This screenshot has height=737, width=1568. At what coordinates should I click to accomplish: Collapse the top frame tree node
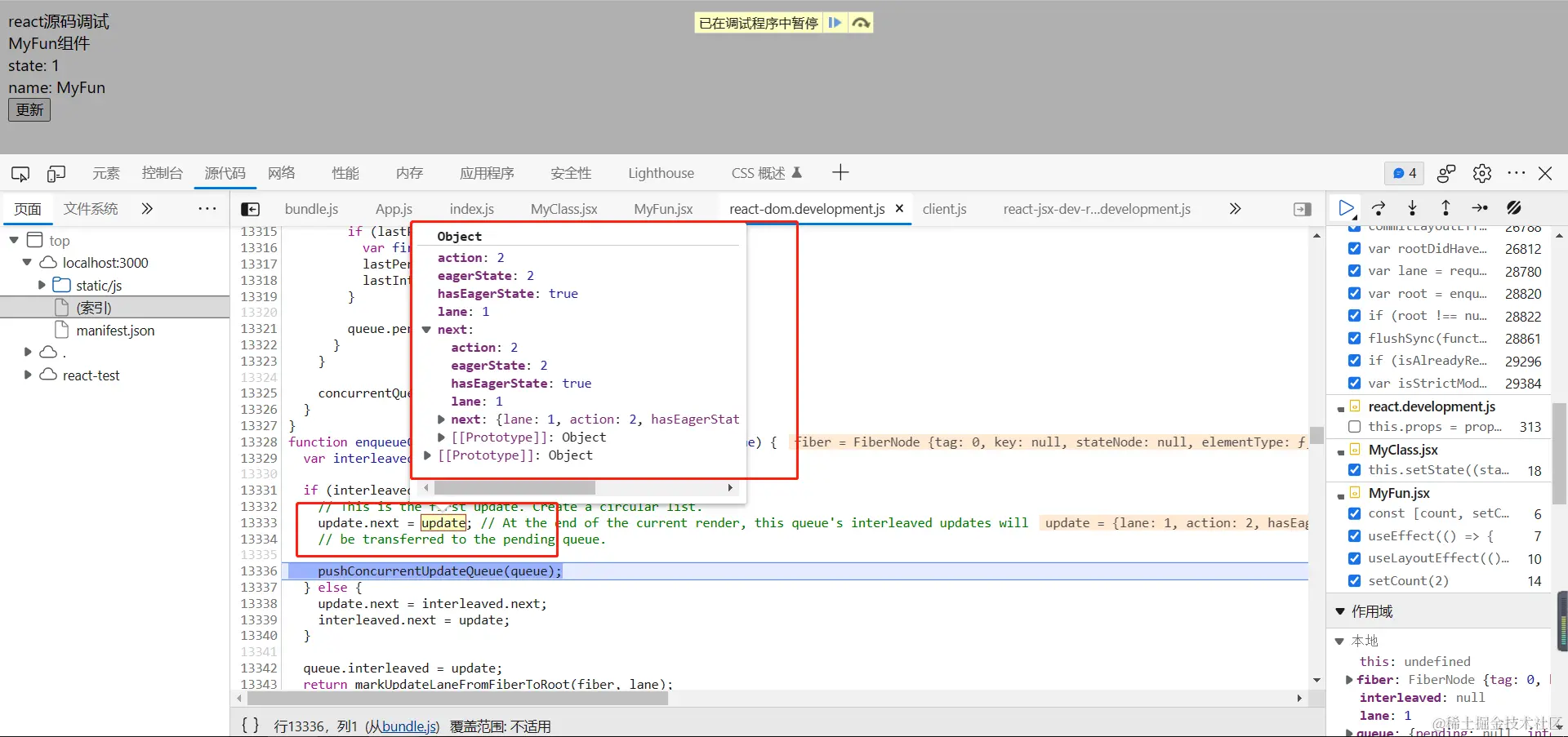(14, 240)
